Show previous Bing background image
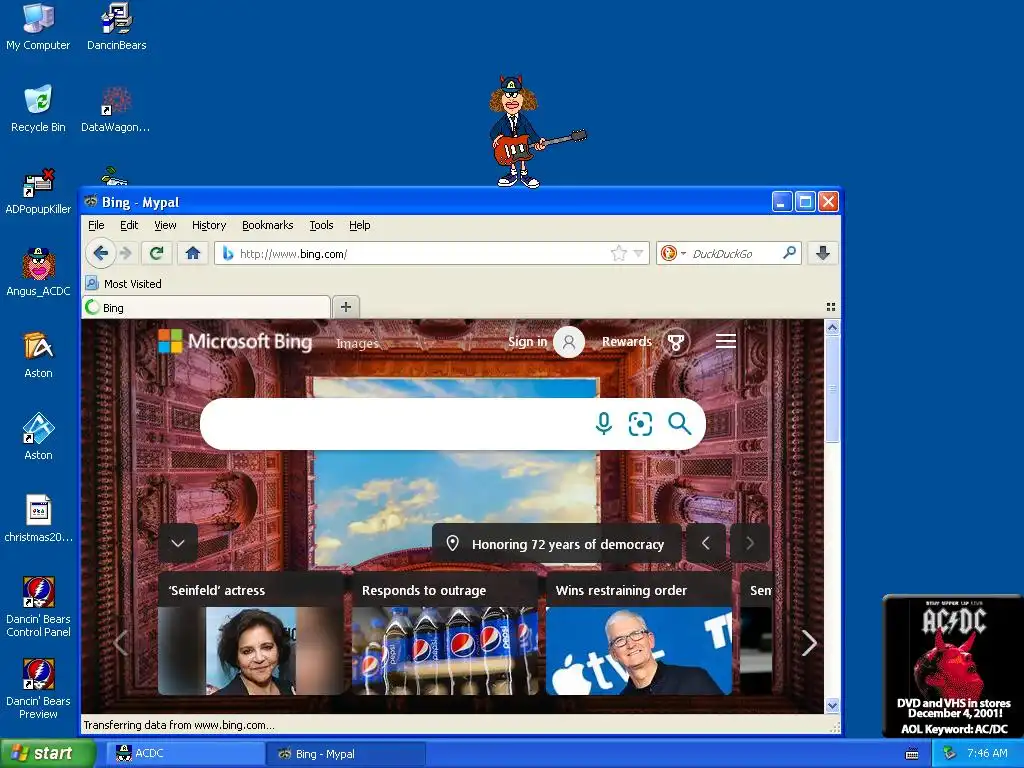1024x768 pixels. click(705, 543)
